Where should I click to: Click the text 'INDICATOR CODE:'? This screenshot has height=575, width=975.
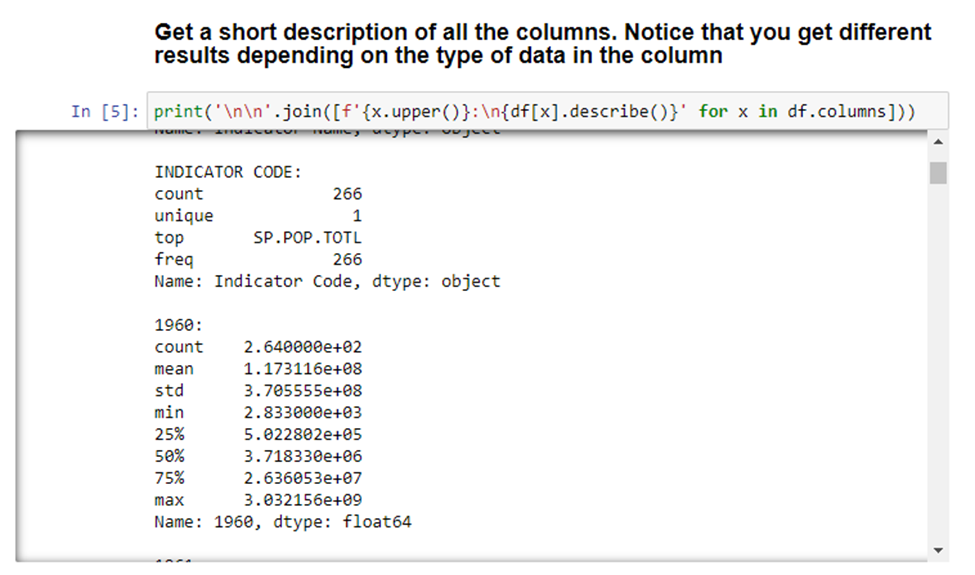pyautogui.click(x=228, y=172)
